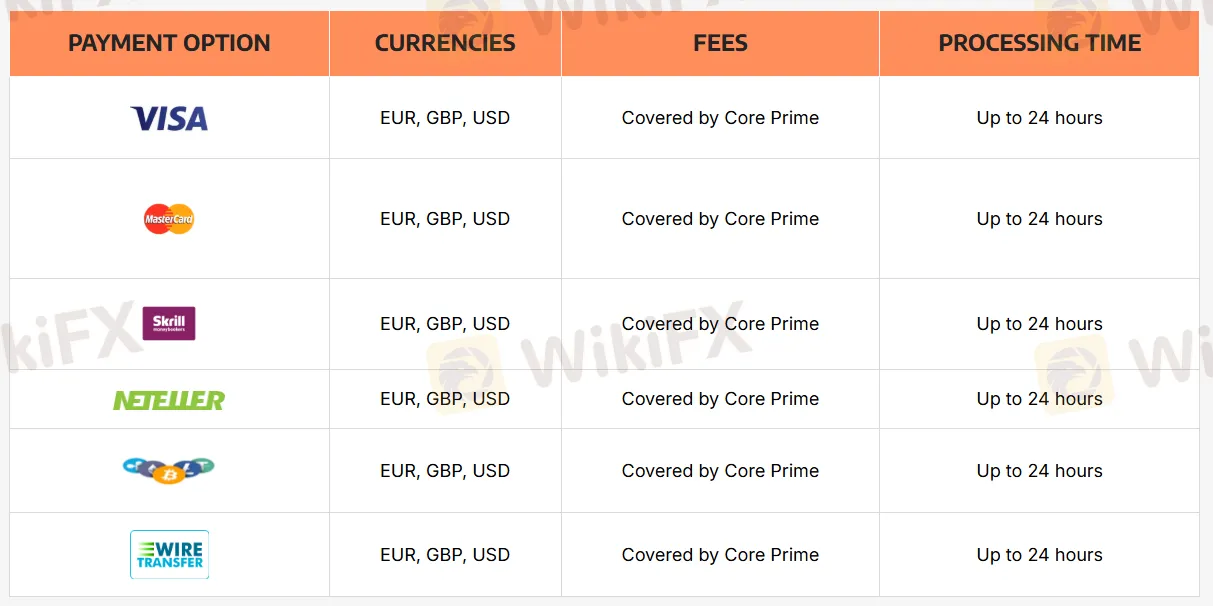The image size is (1213, 606).
Task: Click MasterCard row 'Up to 24 hours'
Action: click(1039, 219)
